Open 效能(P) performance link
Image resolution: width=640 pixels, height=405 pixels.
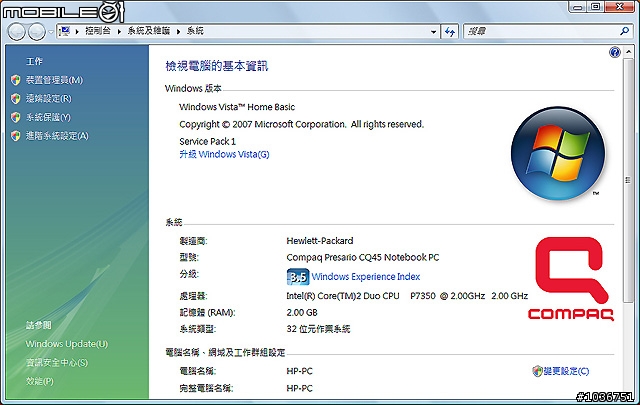40,381
